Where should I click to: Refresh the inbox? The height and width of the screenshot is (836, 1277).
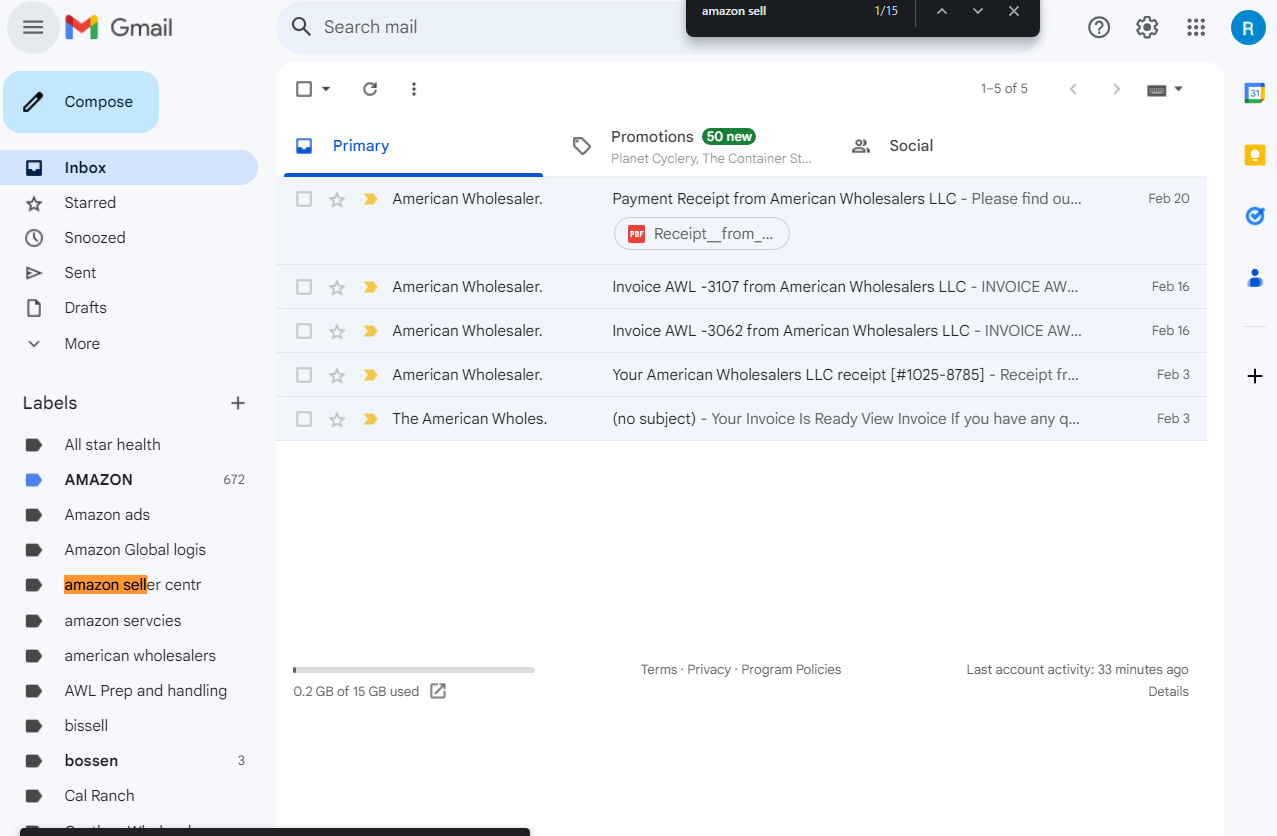pos(370,89)
